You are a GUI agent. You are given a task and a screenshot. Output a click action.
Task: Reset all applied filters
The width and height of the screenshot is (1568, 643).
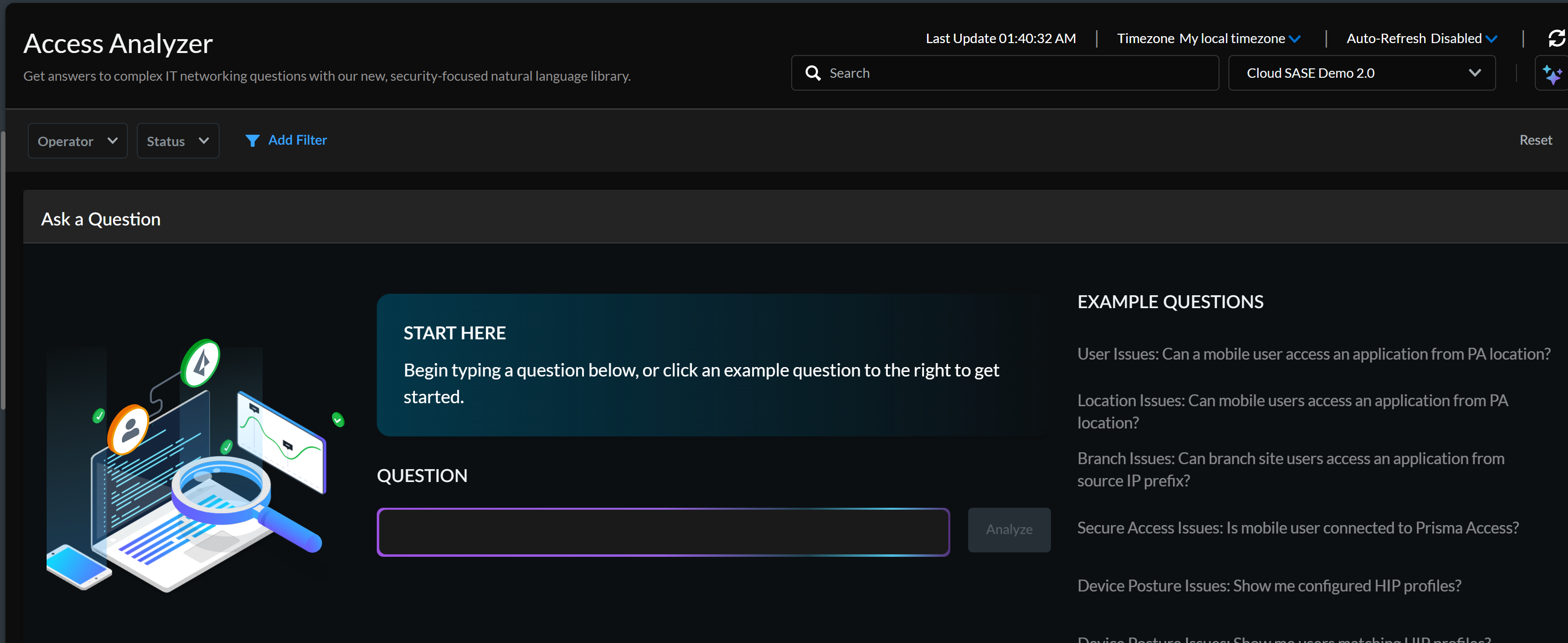[x=1534, y=140]
